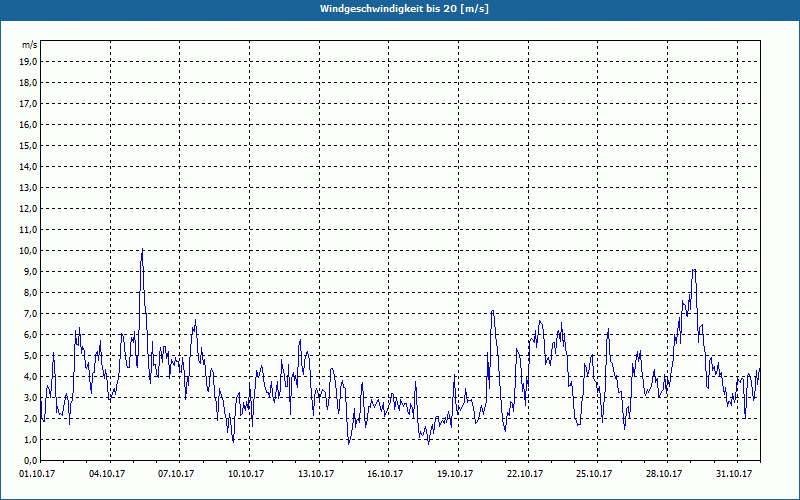The width and height of the screenshot is (800, 500).
Task: Select the 31.10.17 date label
Action: (x=734, y=474)
